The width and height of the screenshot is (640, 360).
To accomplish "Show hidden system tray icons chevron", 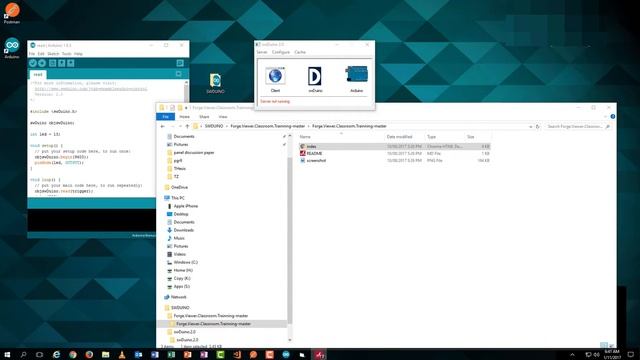I will tap(572, 354).
